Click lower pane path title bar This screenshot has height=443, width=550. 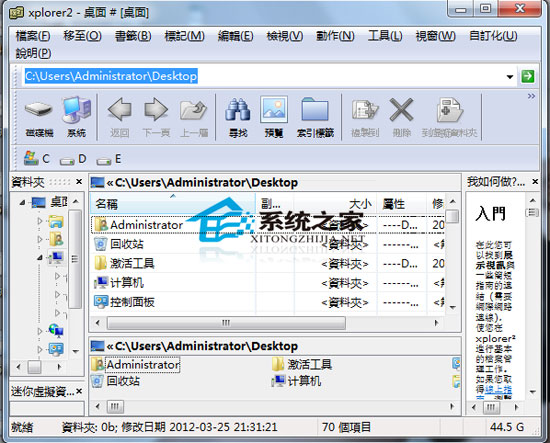pyautogui.click(x=275, y=346)
